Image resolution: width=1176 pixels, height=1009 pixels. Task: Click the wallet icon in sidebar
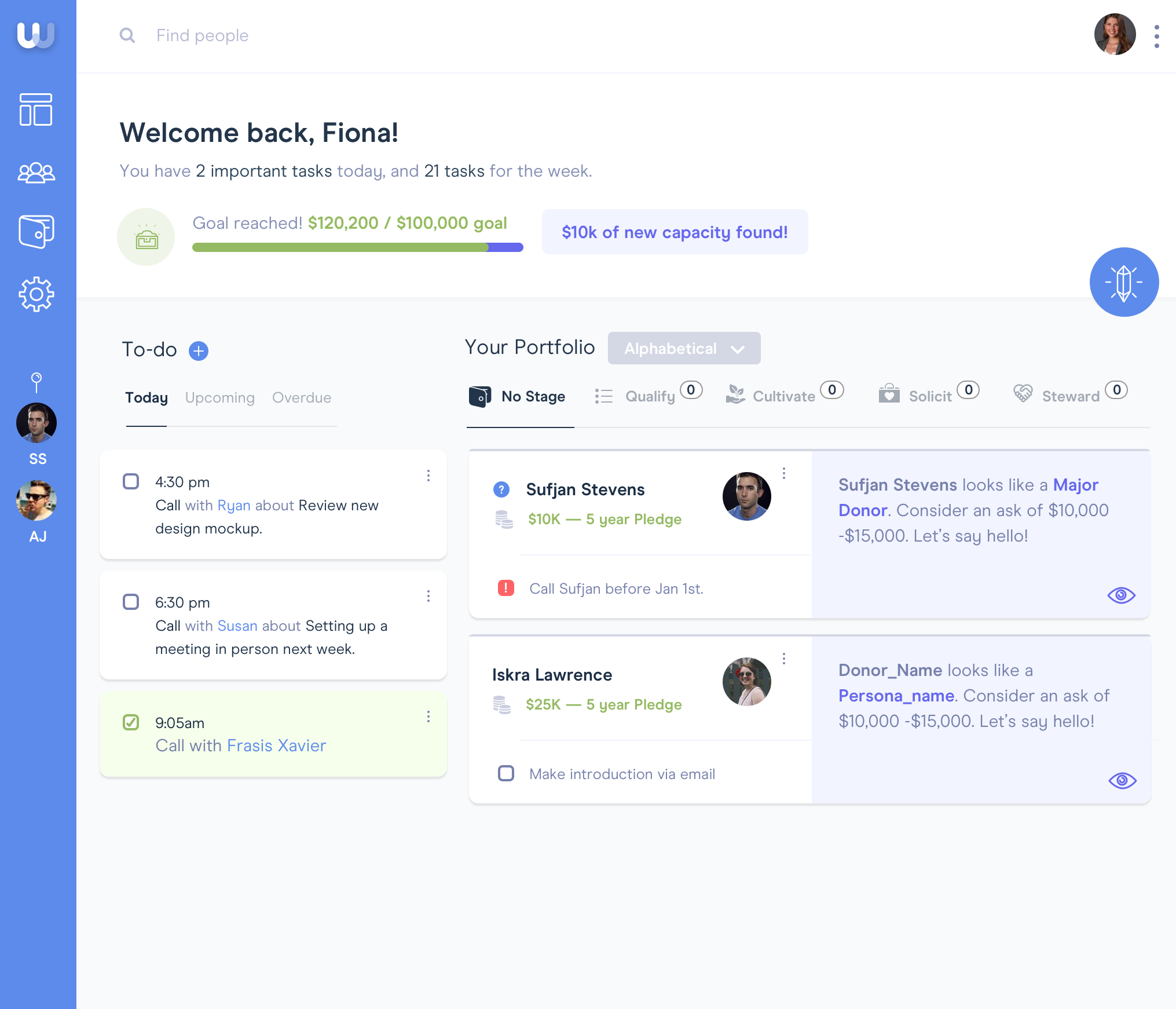pyautogui.click(x=36, y=232)
